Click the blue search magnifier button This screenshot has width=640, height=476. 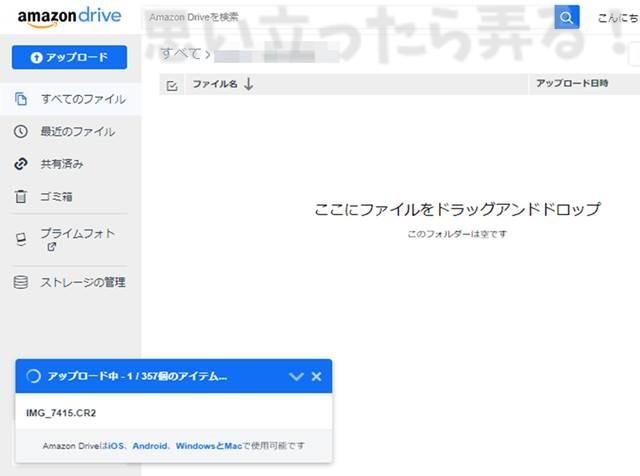567,17
